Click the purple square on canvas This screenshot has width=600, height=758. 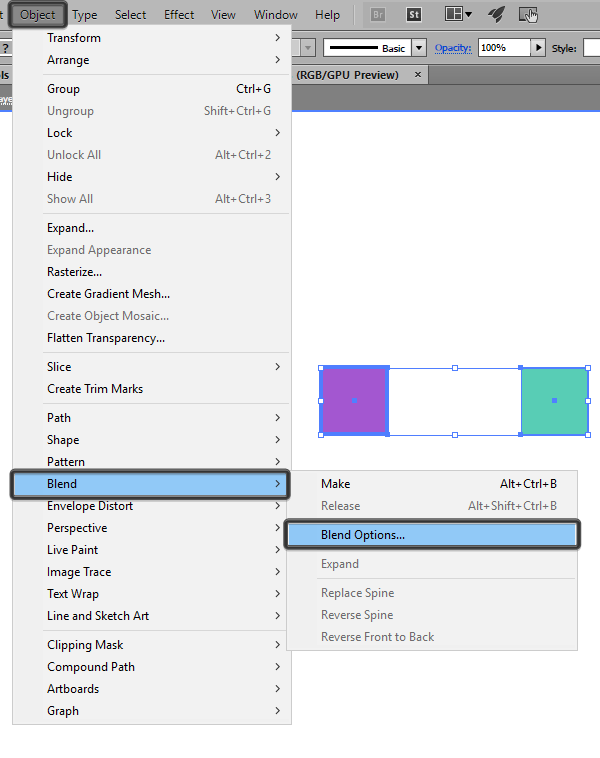tap(354, 401)
